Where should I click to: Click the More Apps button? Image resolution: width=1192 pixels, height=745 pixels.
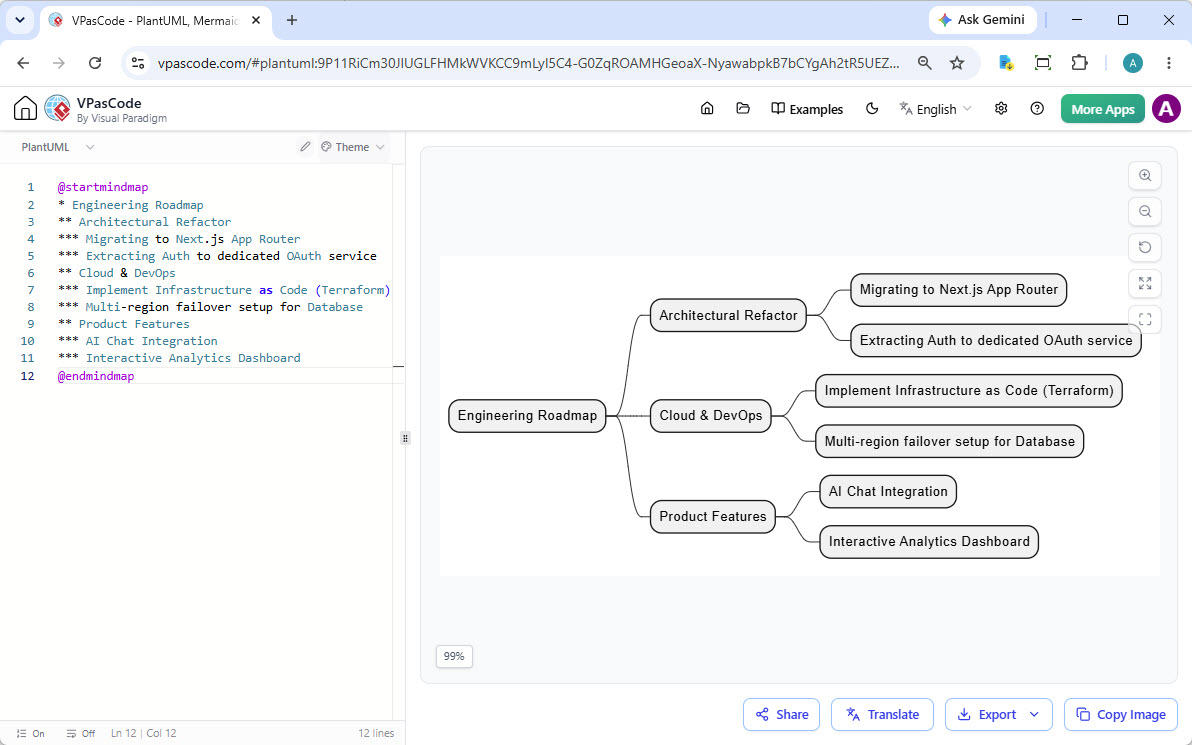click(1102, 109)
